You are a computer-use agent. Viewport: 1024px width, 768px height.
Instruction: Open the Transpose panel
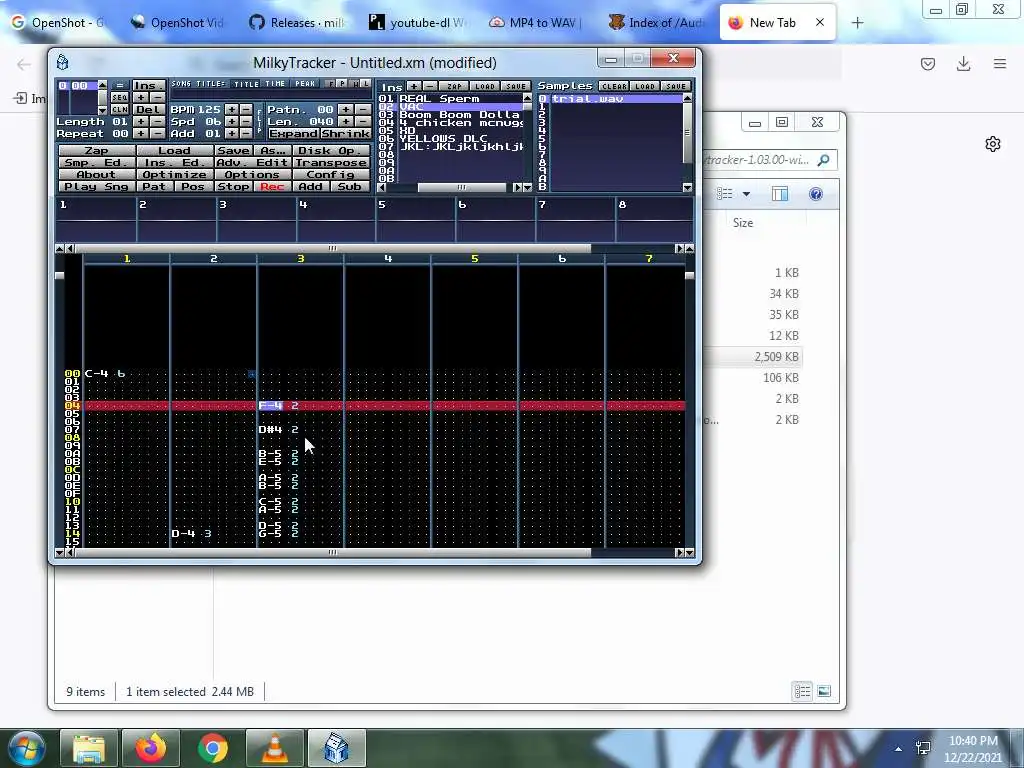coord(331,163)
